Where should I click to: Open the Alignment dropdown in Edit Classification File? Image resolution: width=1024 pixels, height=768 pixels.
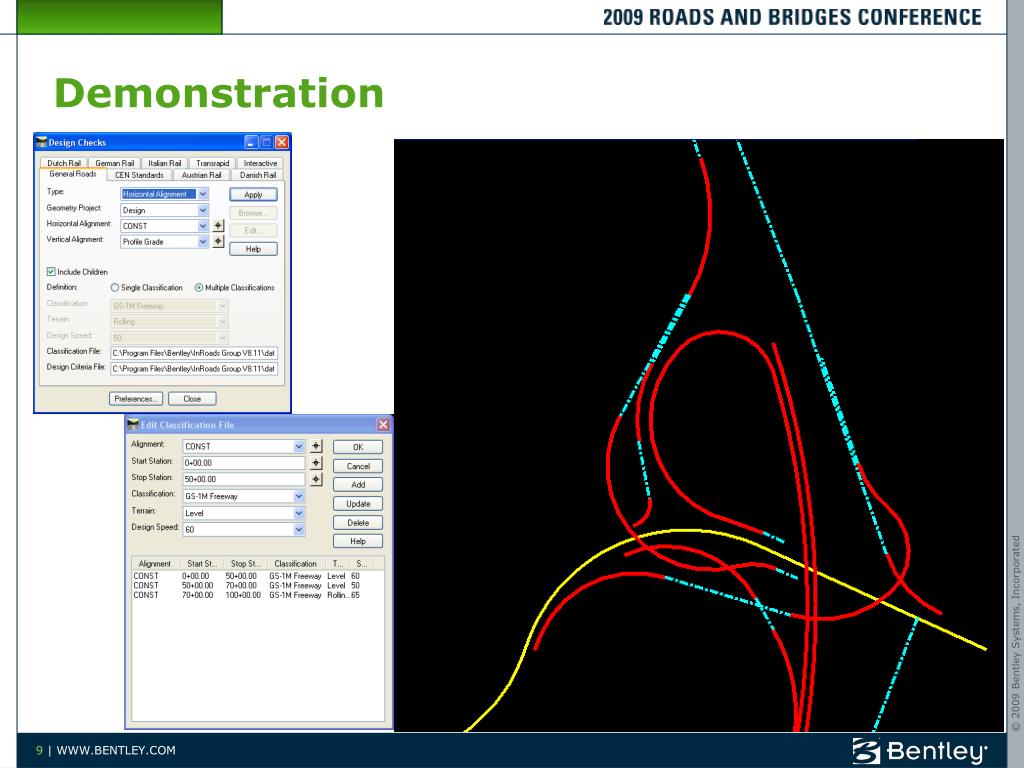point(298,446)
